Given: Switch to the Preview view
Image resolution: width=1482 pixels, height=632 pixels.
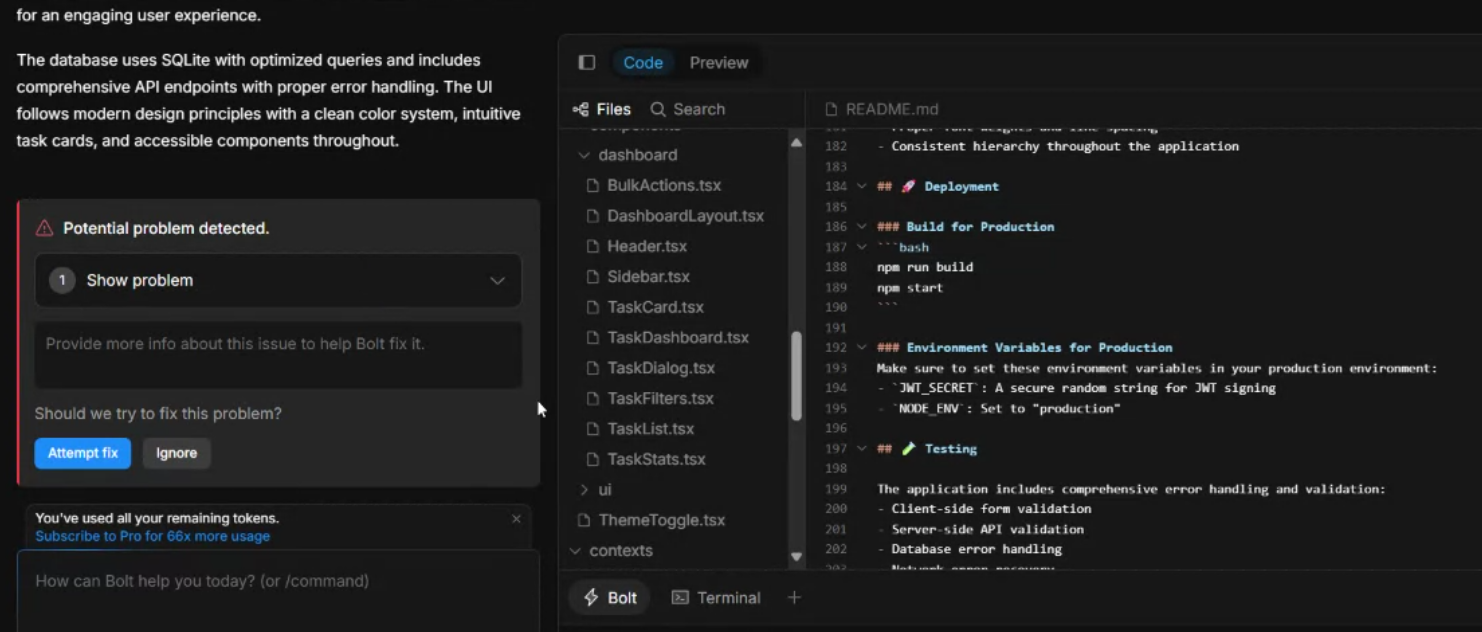Looking at the screenshot, I should pyautogui.click(x=719, y=62).
